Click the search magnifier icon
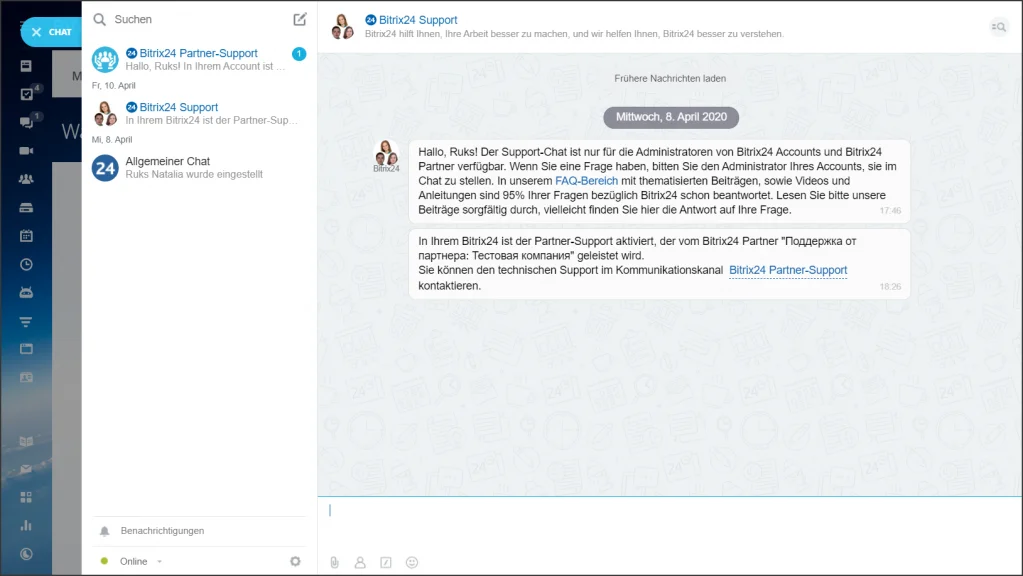 tap(99, 20)
